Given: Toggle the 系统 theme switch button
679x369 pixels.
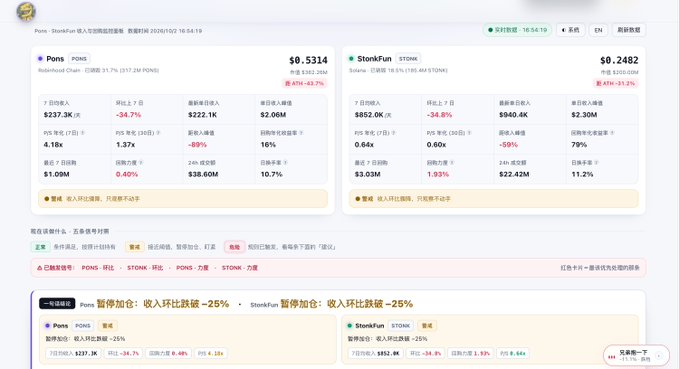Looking at the screenshot, I should pyautogui.click(x=570, y=30).
